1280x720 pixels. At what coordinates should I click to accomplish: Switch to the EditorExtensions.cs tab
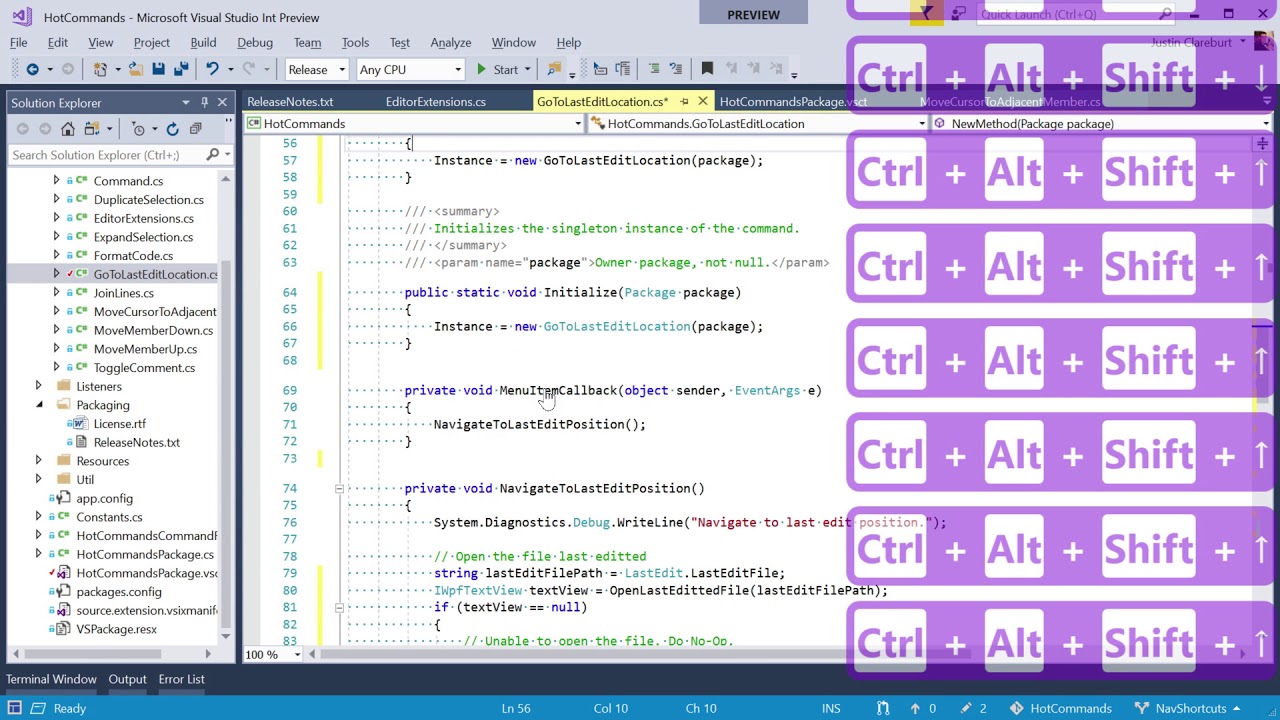coord(436,102)
